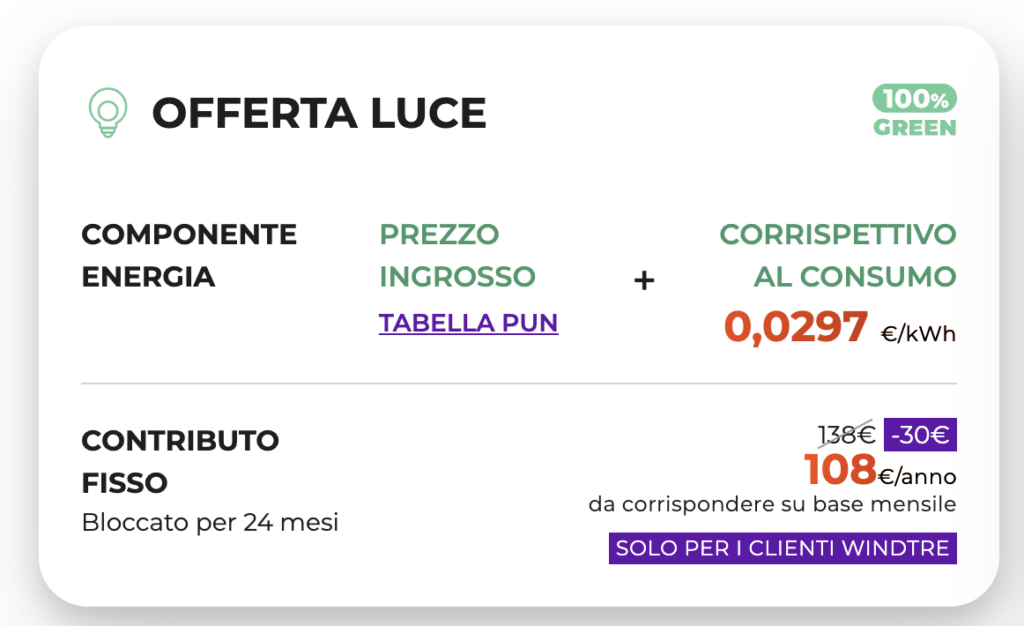Click the horizontal divider line
The height and width of the screenshot is (626, 1024).
click(x=519, y=384)
